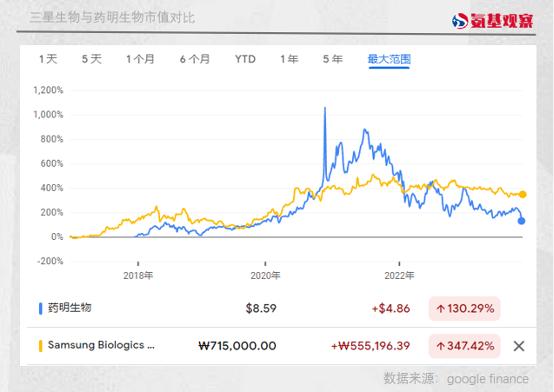The height and width of the screenshot is (392, 554).
Task: Click the yellow endpoint dot of Samsung line
Action: click(523, 194)
